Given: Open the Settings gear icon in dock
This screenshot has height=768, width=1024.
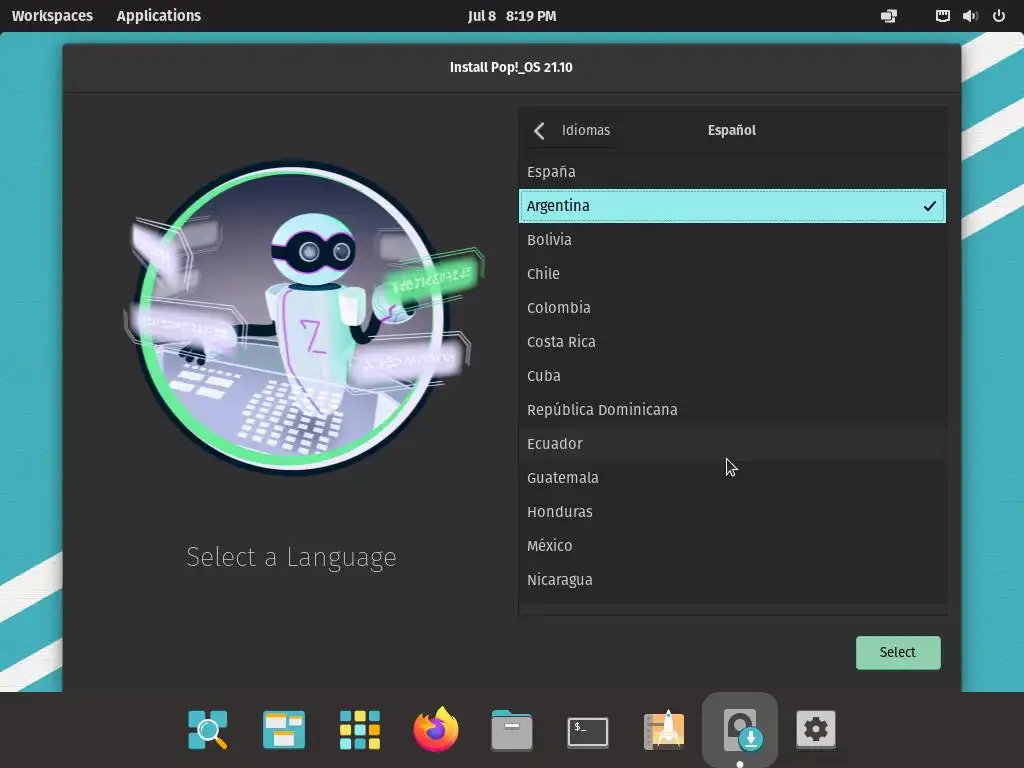Looking at the screenshot, I should point(816,729).
